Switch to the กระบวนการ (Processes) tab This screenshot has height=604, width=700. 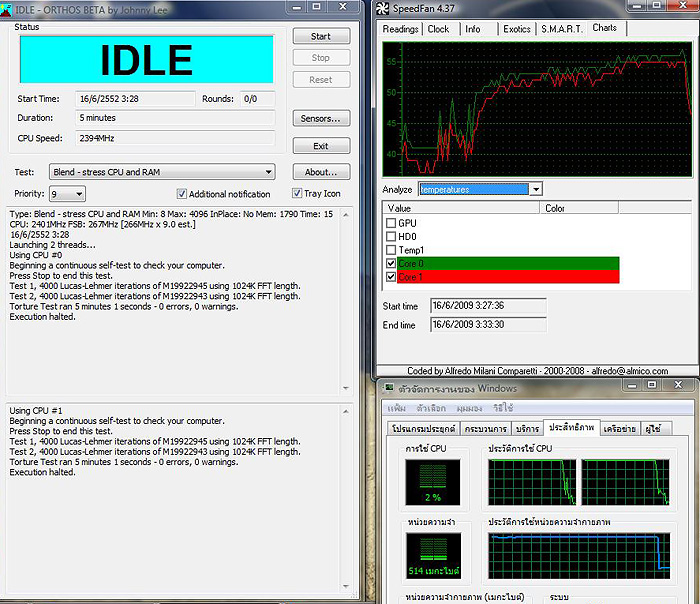tap(486, 429)
